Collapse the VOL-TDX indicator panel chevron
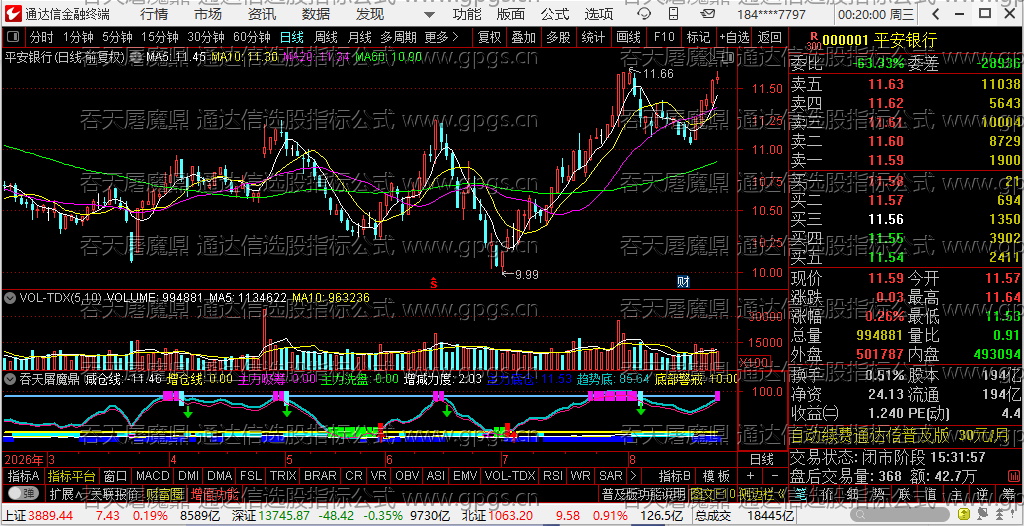 10,298
